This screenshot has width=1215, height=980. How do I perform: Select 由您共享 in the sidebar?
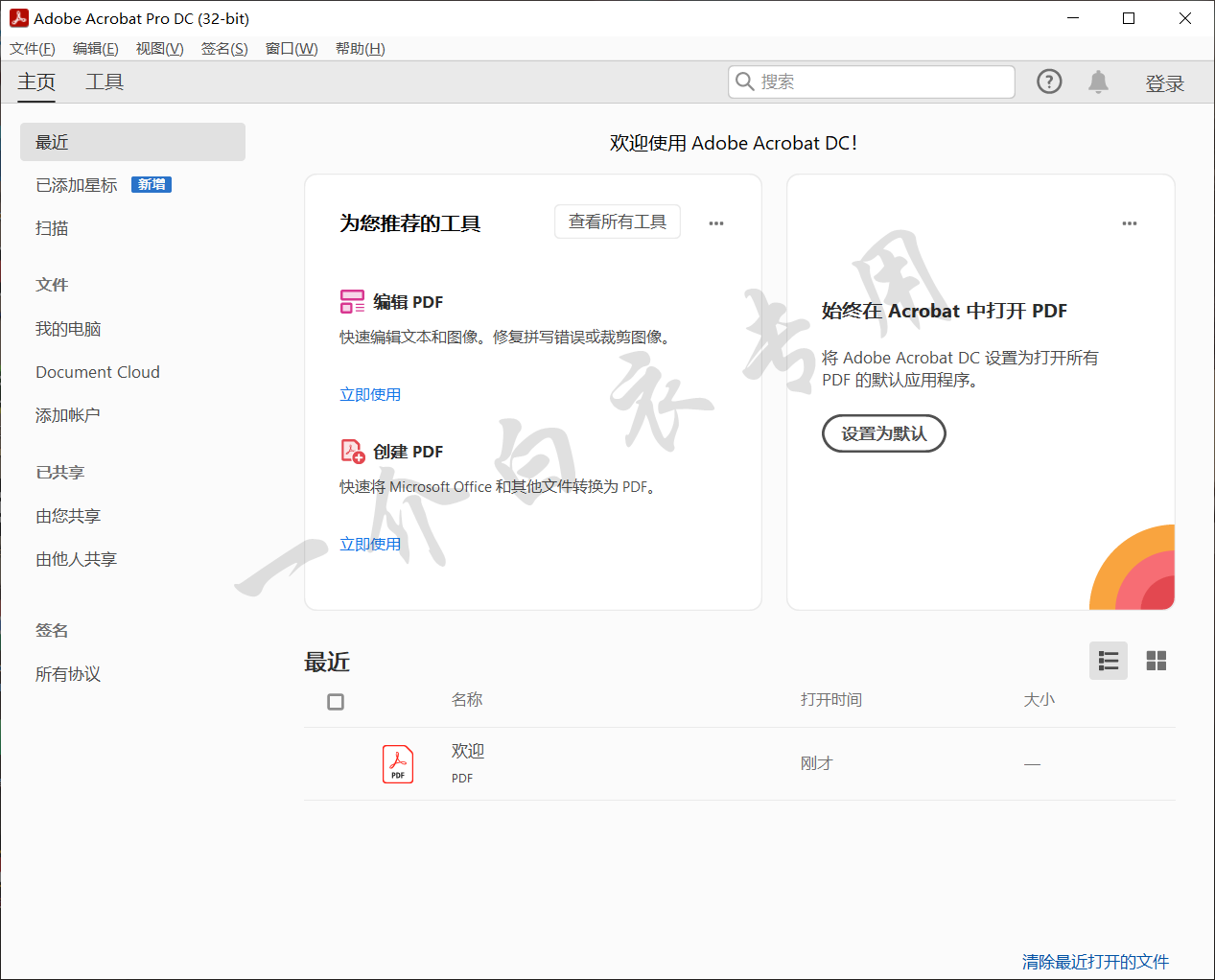(68, 516)
